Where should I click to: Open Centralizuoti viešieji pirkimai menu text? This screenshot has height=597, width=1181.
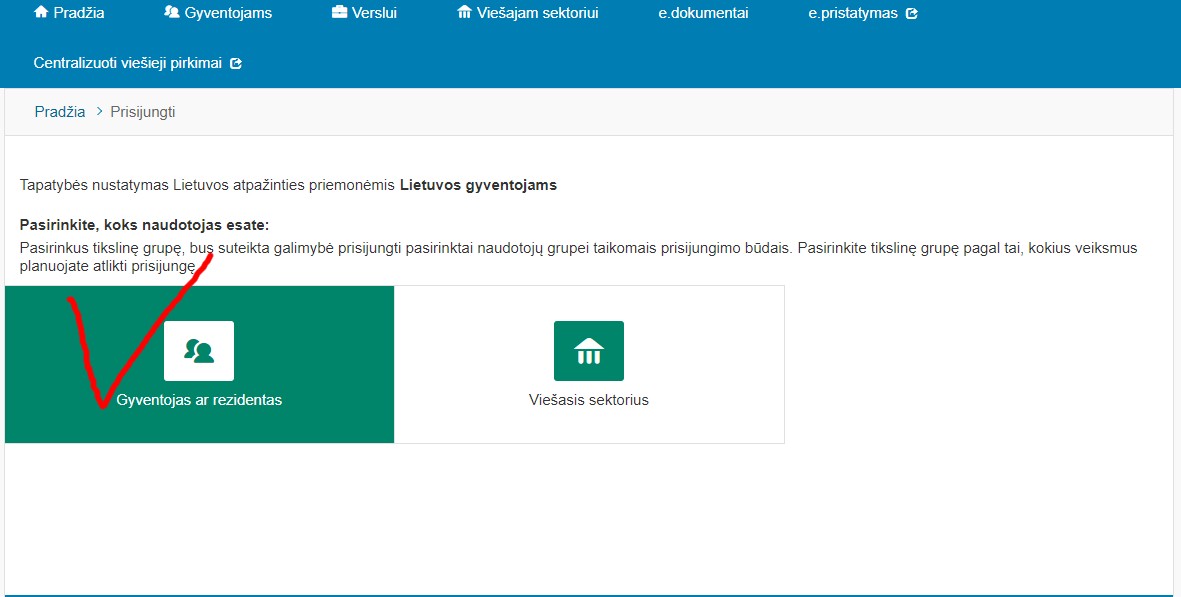129,63
